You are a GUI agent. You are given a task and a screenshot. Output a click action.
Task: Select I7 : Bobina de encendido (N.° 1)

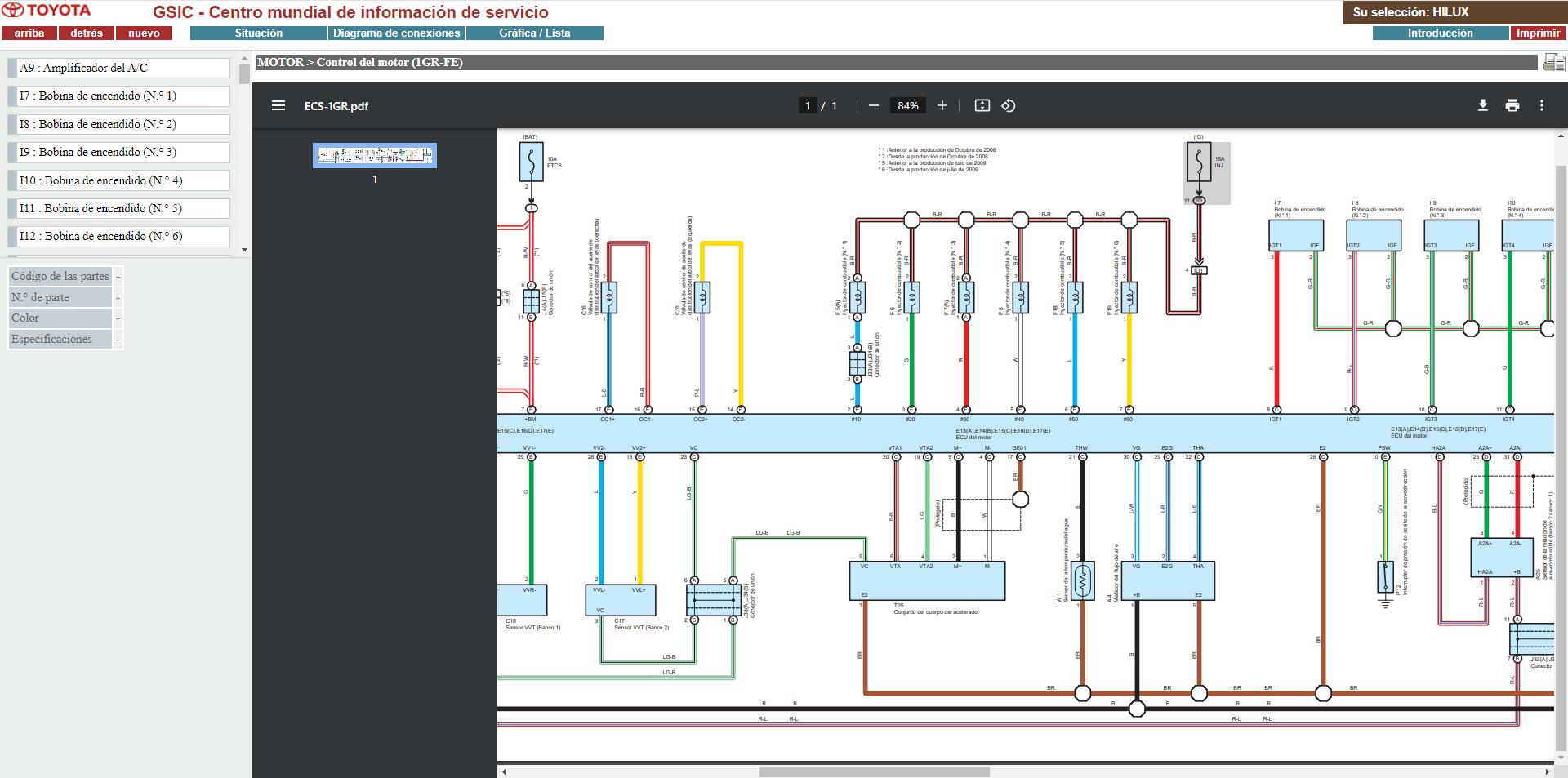click(x=119, y=96)
